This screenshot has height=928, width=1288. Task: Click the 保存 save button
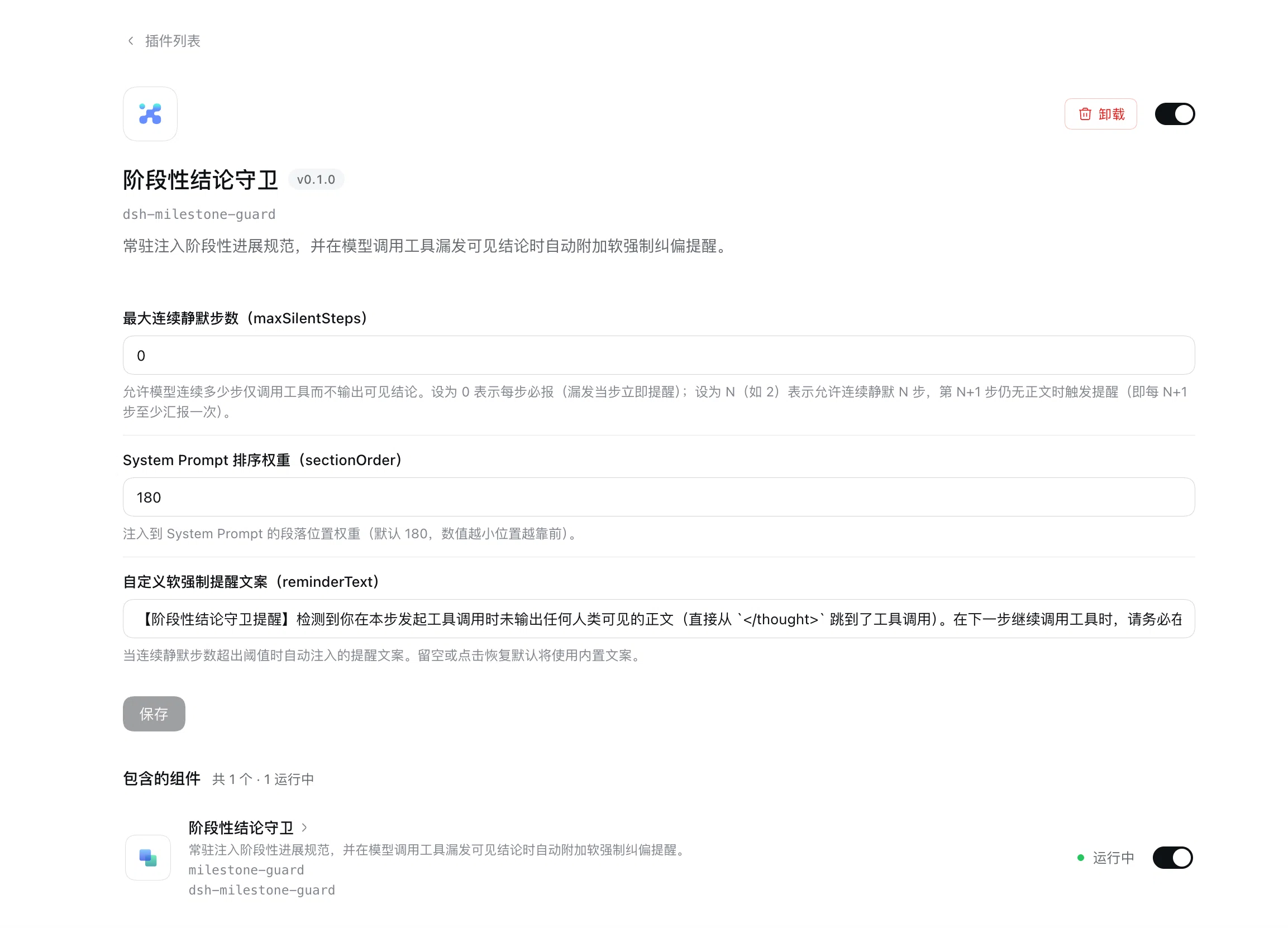pos(155,715)
